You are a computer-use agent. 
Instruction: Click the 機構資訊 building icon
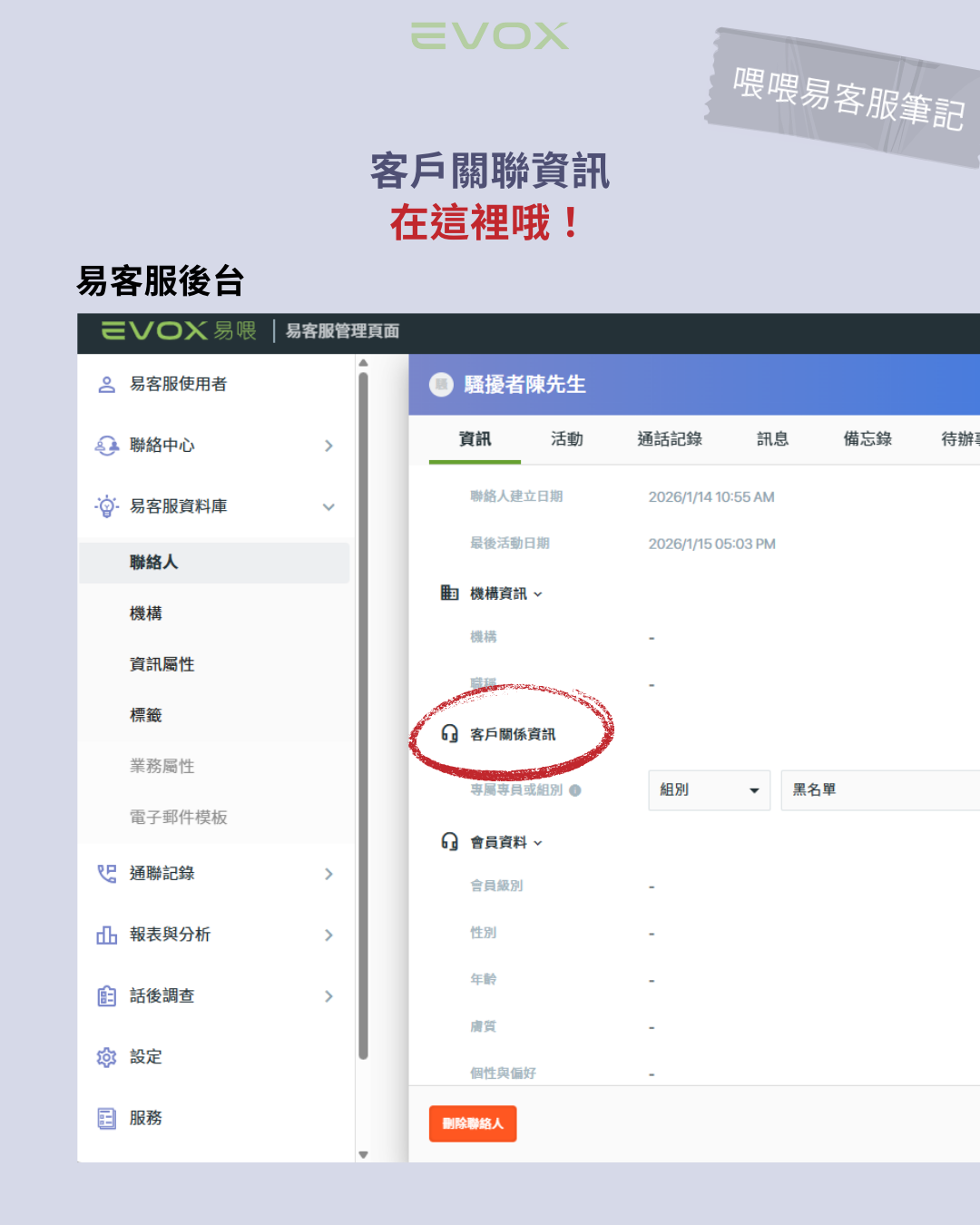[x=449, y=593]
